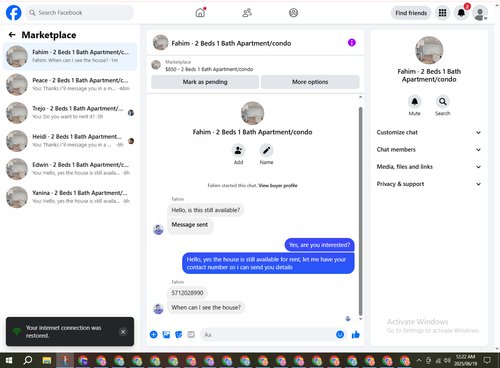
Task: Open Trejo conversation in chat list
Action: pos(70,113)
